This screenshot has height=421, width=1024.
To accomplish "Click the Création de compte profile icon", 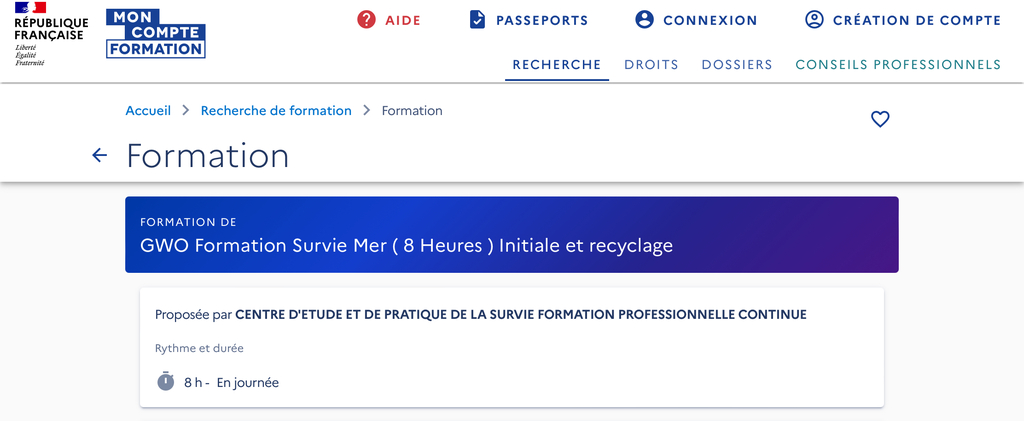I will [x=814, y=20].
